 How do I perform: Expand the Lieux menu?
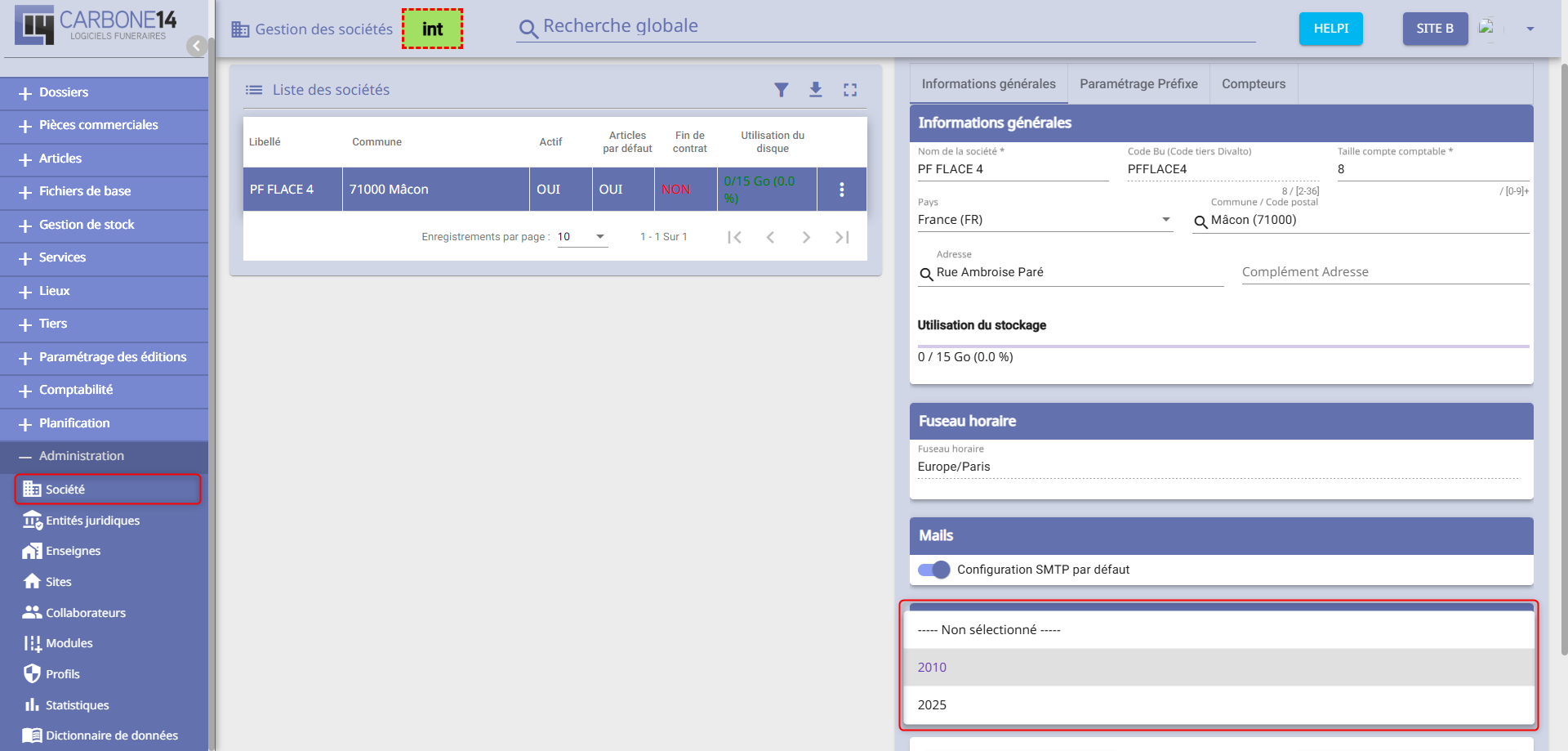tap(104, 292)
